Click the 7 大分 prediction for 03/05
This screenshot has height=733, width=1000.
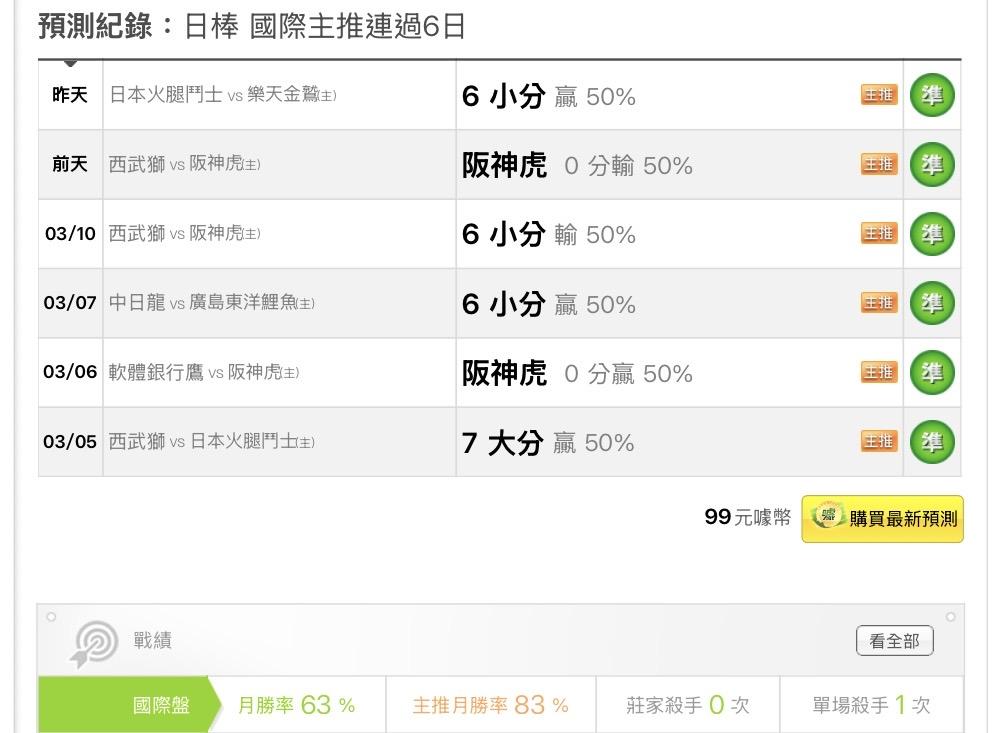[x=501, y=442]
